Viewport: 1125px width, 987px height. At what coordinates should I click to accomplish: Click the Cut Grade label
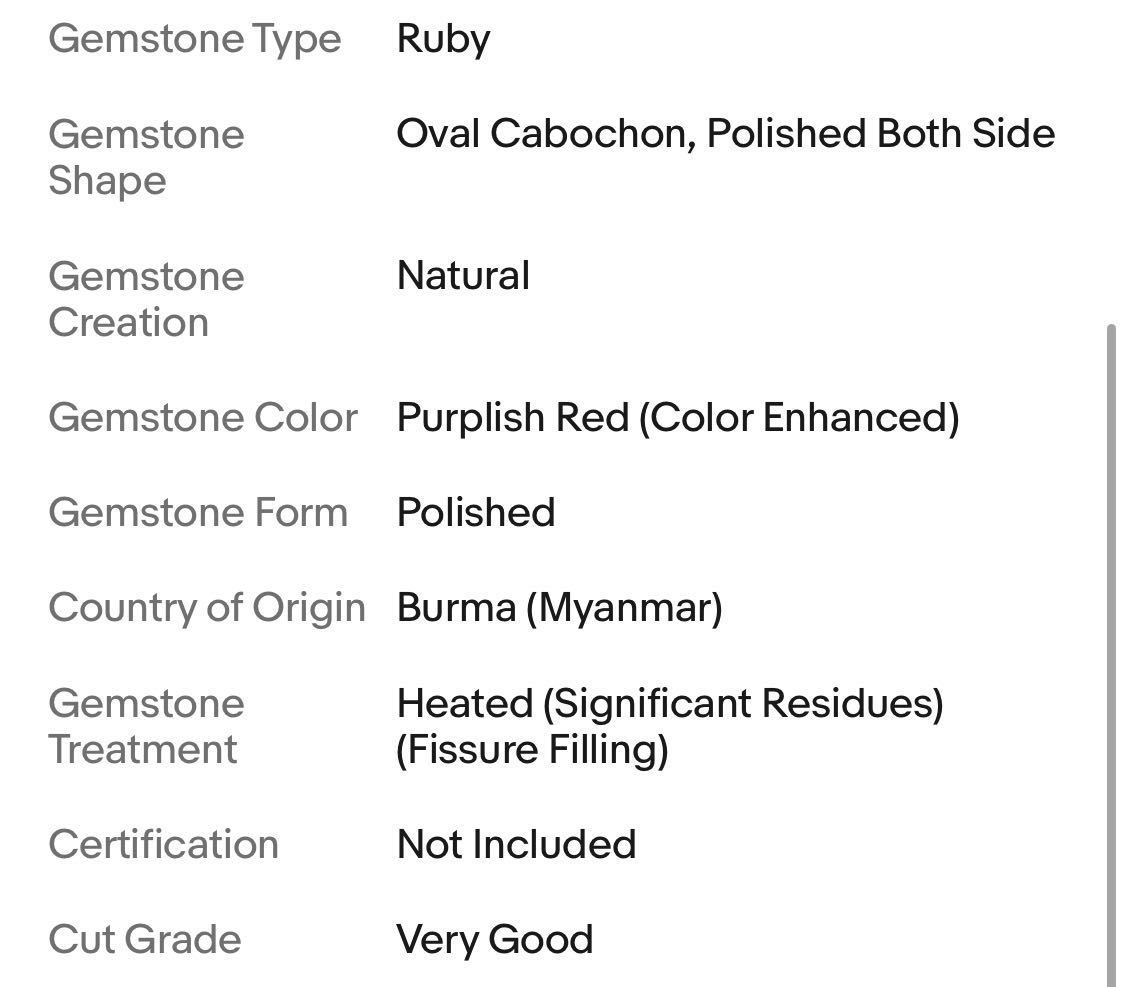(145, 939)
